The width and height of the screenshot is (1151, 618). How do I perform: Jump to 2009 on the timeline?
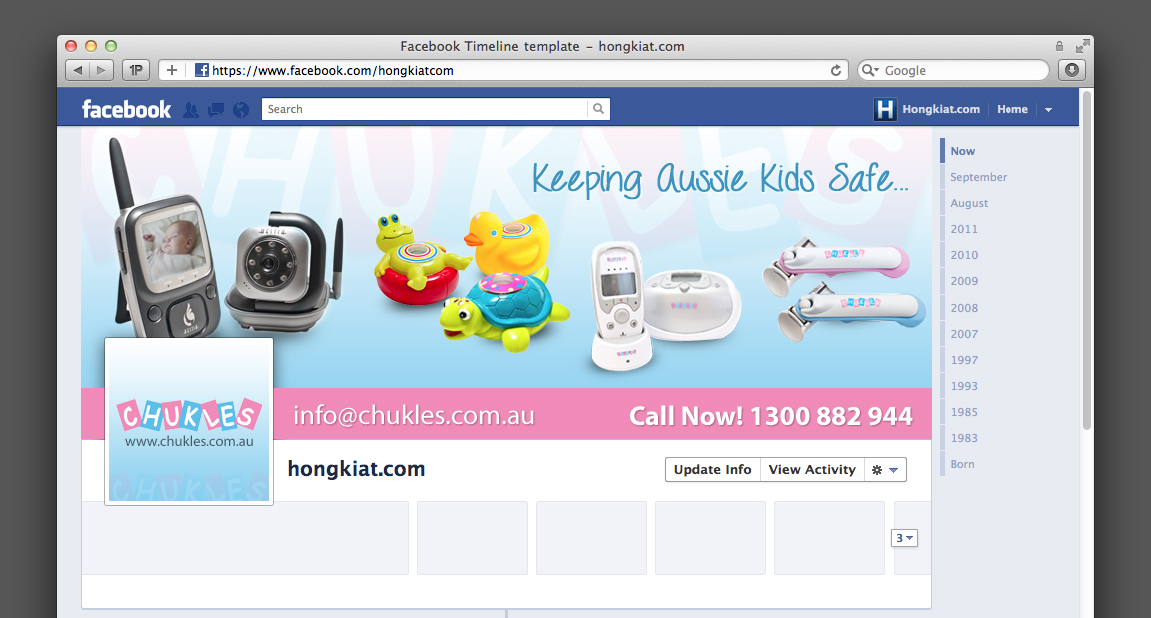(x=964, y=281)
